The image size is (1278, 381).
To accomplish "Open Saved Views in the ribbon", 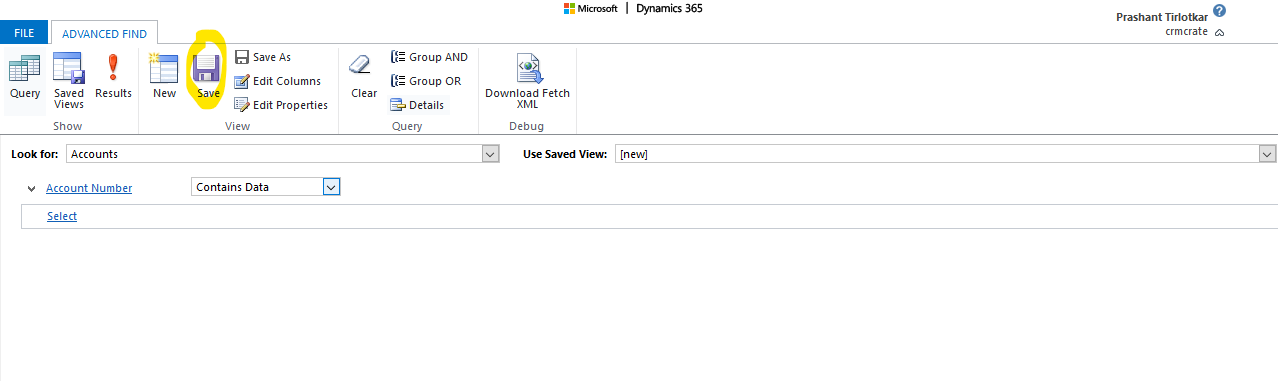I will (69, 80).
